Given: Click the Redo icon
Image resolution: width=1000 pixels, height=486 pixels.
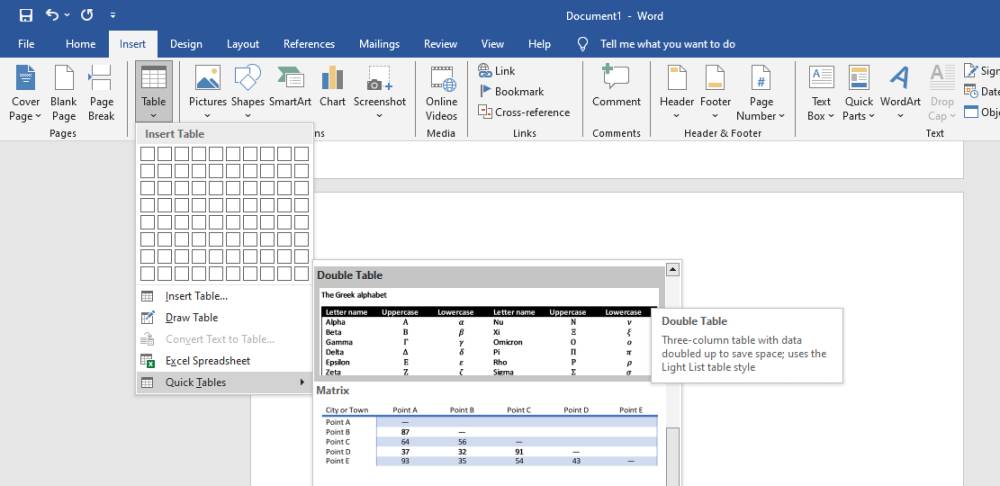Looking at the screenshot, I should [87, 15].
